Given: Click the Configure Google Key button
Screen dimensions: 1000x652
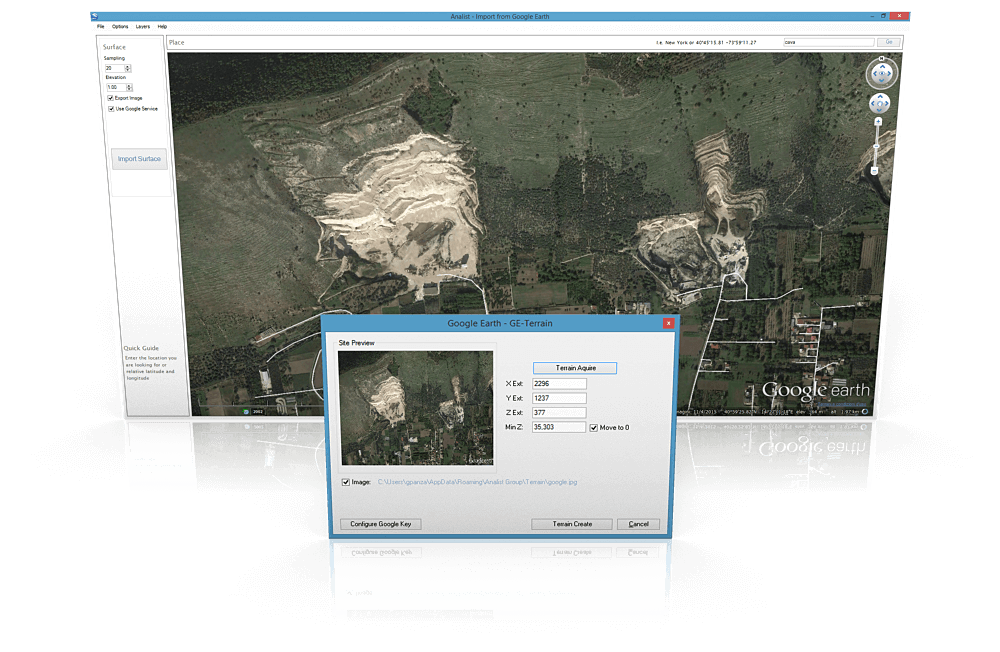Looking at the screenshot, I should [x=381, y=524].
